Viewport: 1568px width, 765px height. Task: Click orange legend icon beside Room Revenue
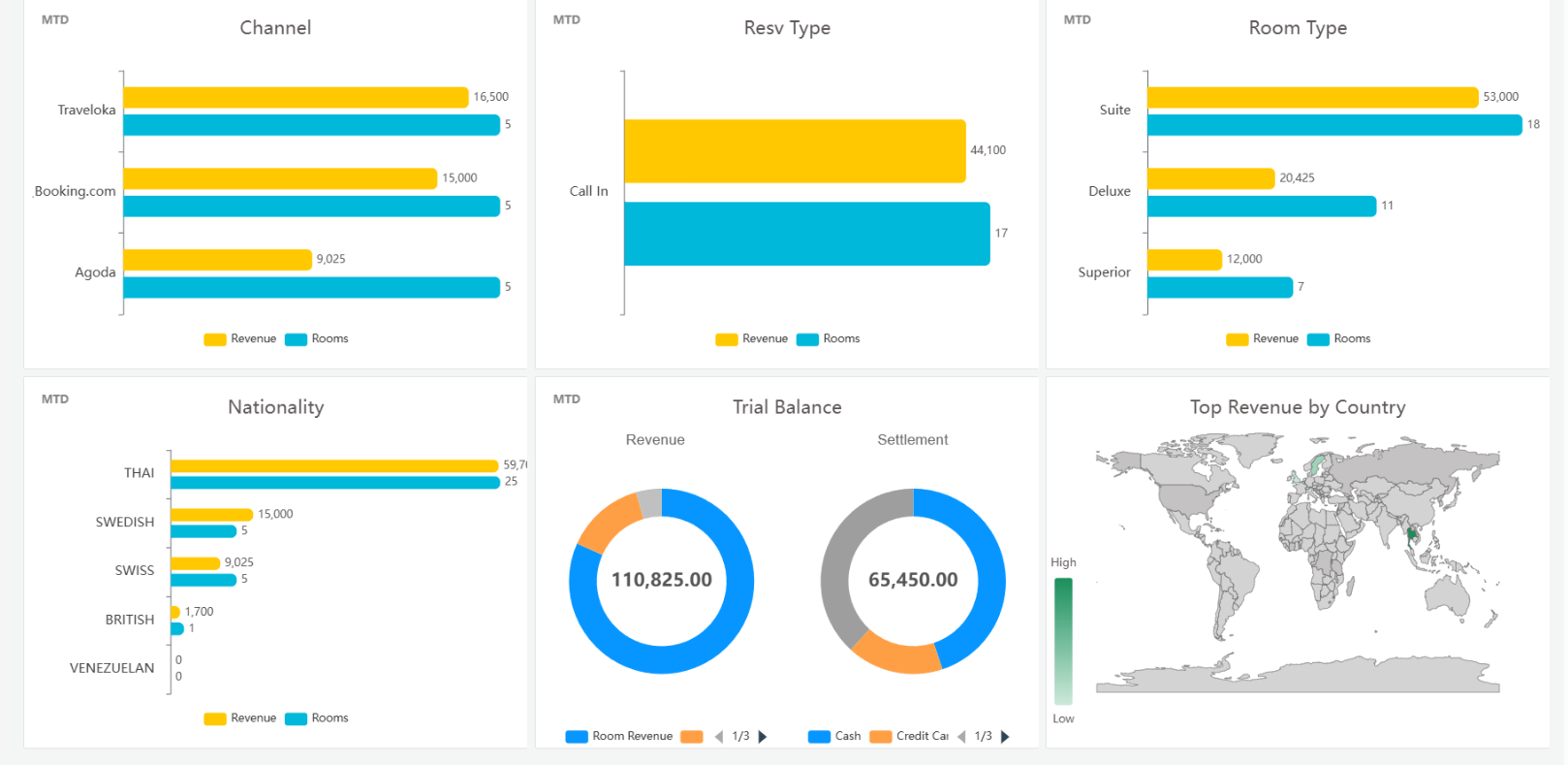coord(691,737)
